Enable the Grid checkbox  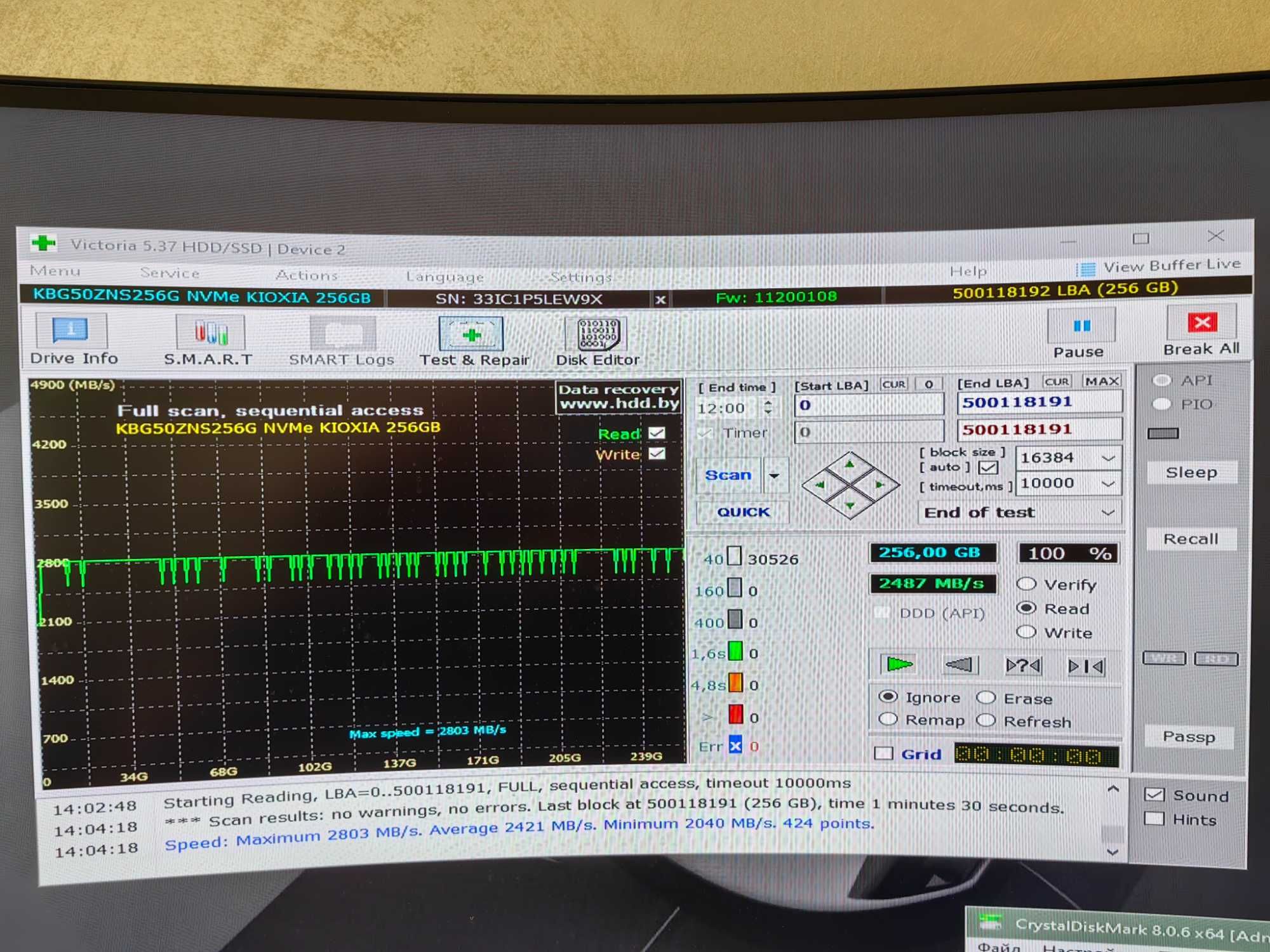tap(883, 753)
